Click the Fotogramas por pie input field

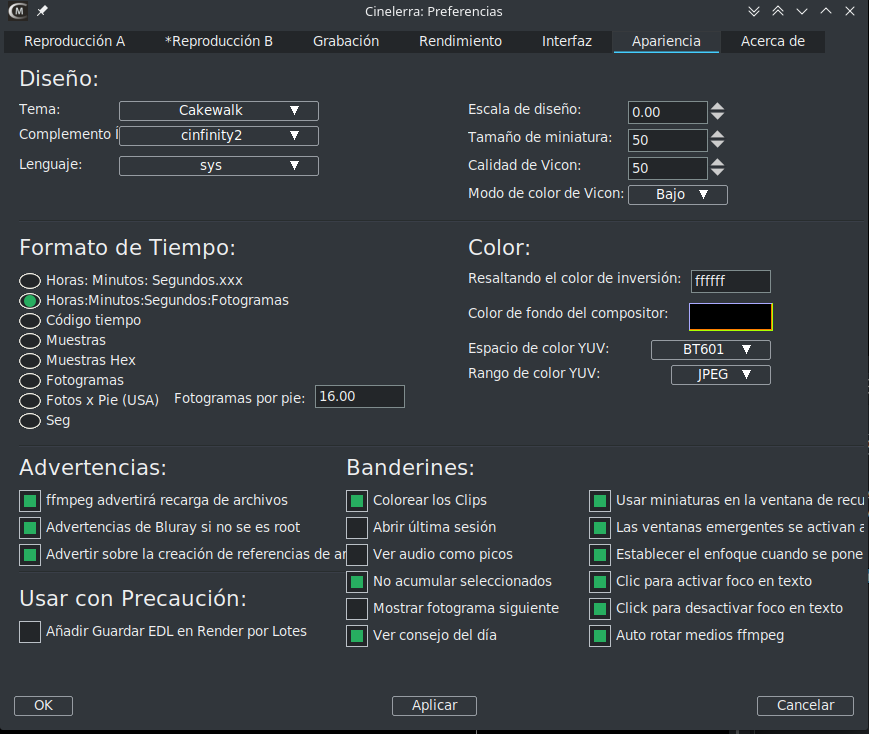pos(359,397)
